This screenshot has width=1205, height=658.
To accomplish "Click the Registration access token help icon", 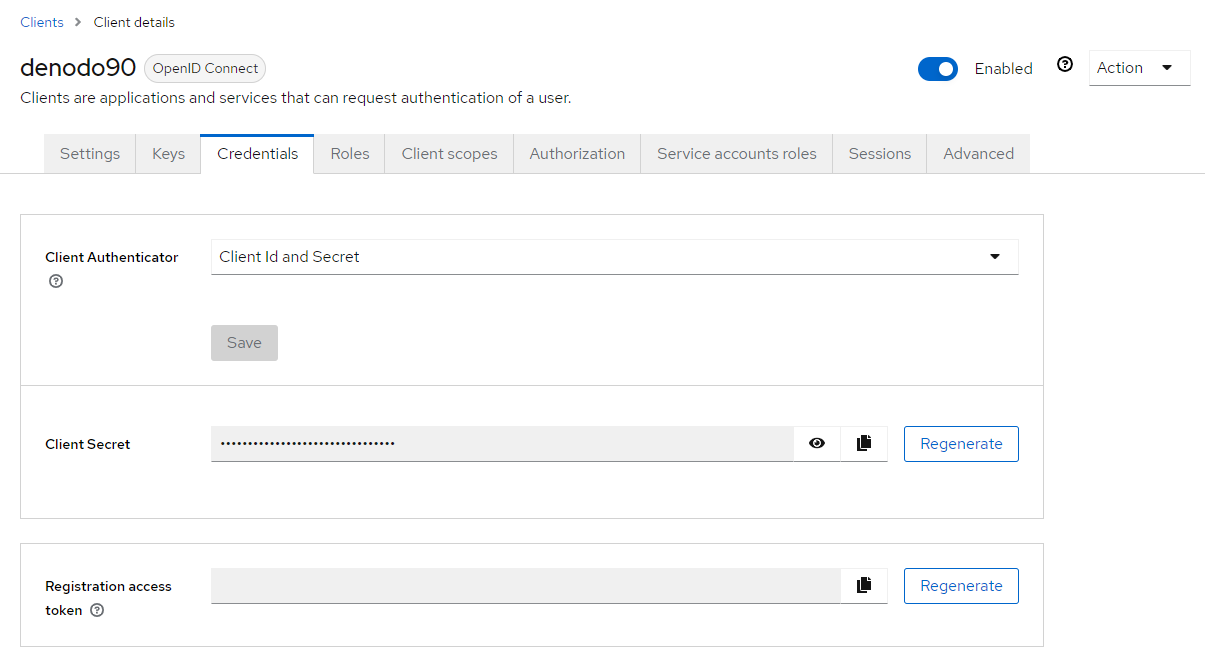I will click(97, 610).
